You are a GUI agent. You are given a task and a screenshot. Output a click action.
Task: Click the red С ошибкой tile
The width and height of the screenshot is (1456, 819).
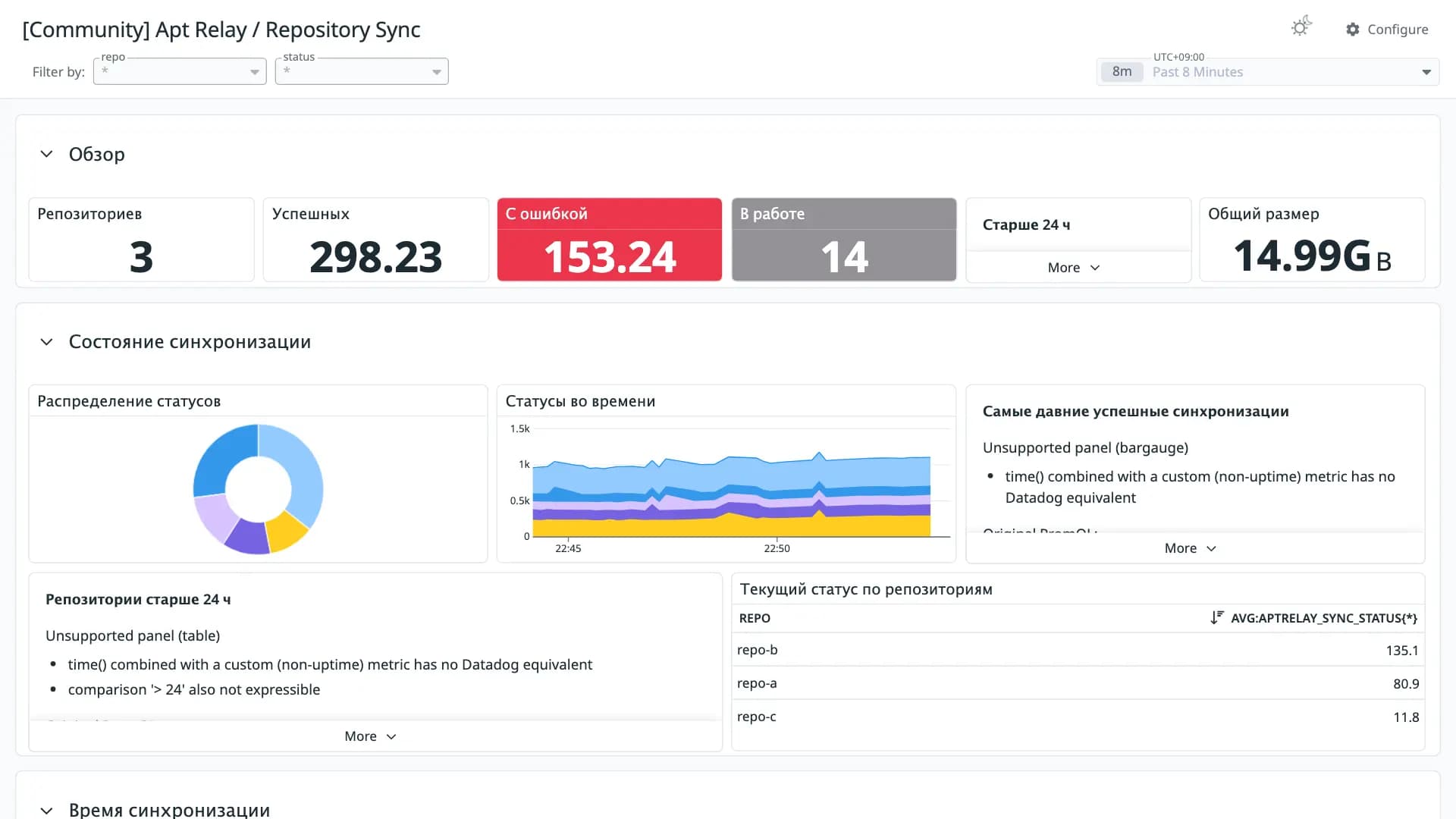(x=610, y=240)
